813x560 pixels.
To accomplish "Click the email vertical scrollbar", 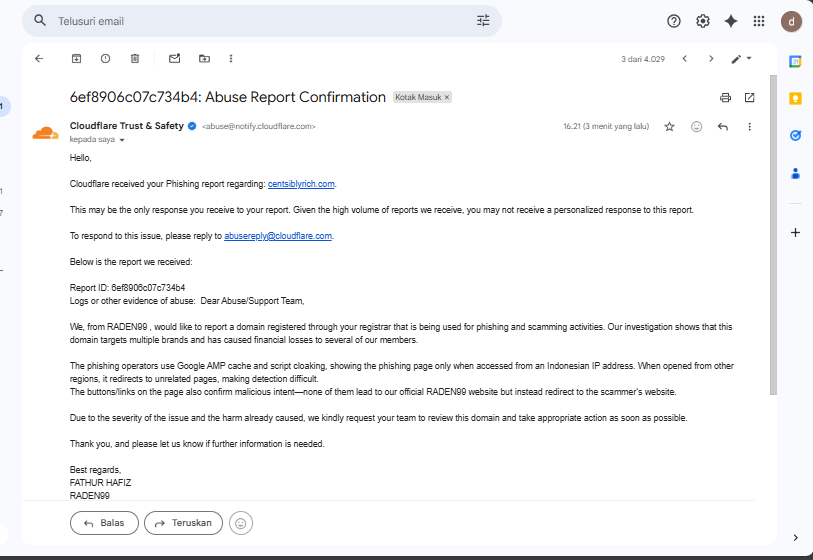I will (x=773, y=235).
